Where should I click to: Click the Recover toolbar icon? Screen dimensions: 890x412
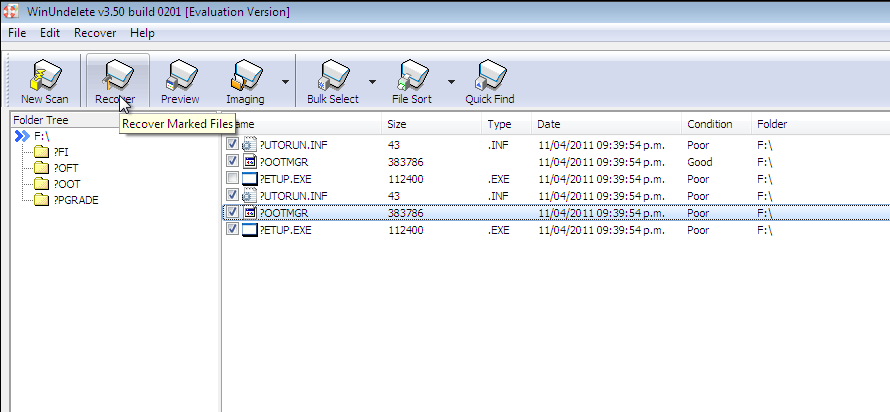(115, 78)
